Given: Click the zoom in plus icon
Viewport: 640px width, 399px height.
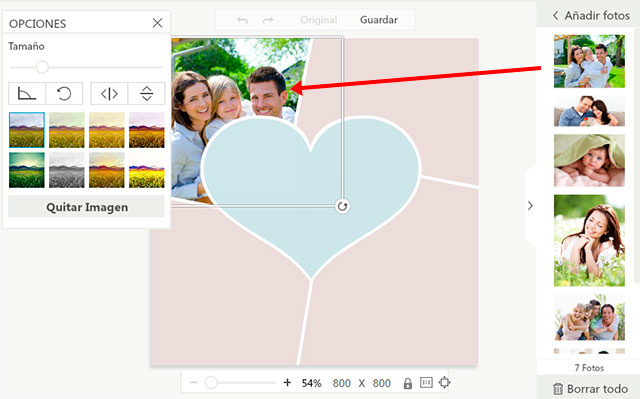Looking at the screenshot, I should (287, 383).
